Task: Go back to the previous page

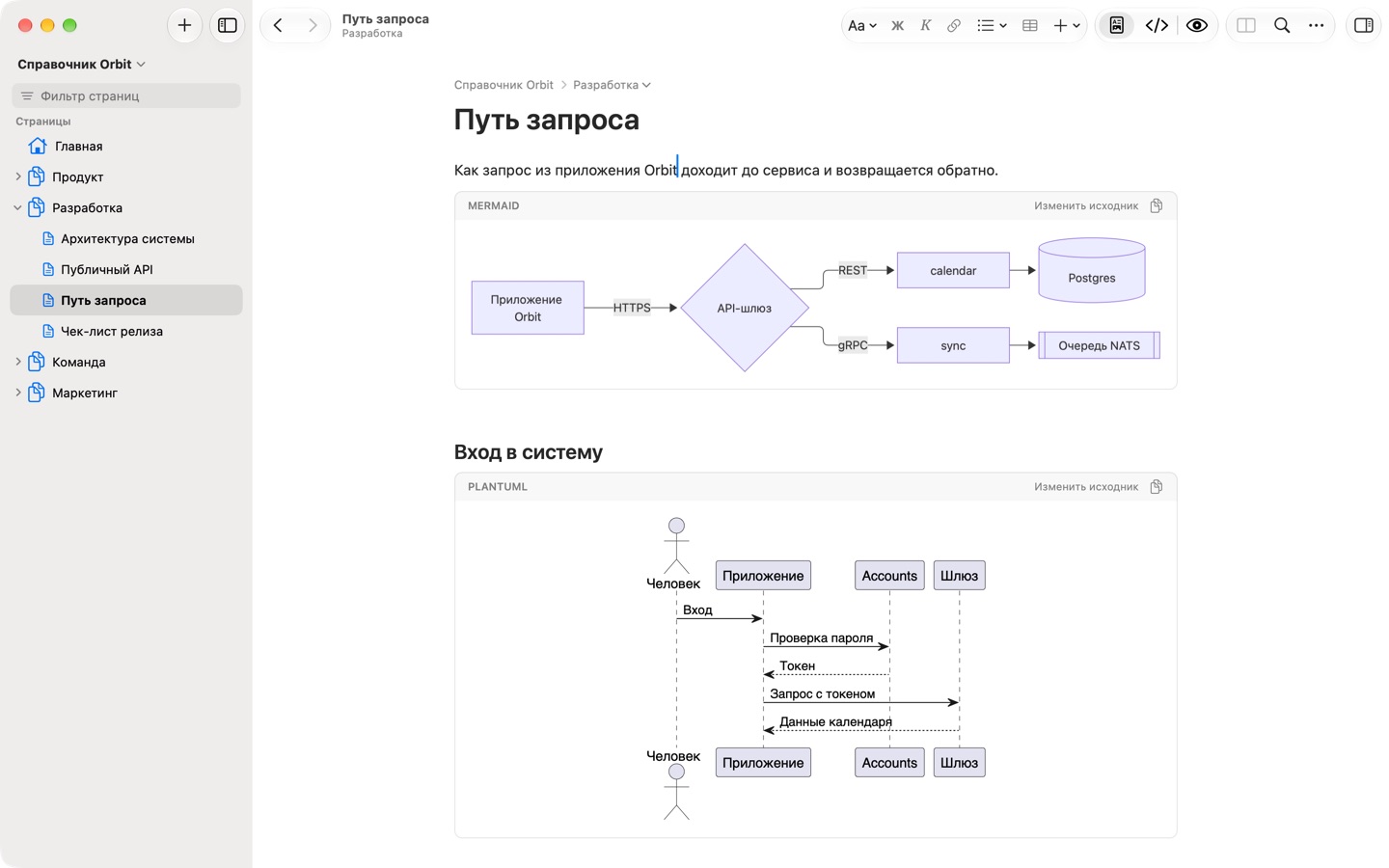Action: [278, 25]
